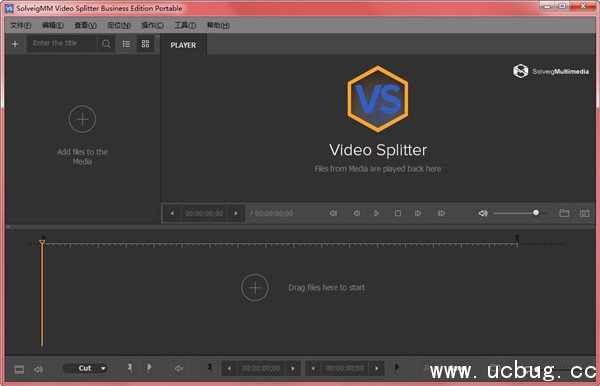Open the output folder icon in player

coord(564,213)
